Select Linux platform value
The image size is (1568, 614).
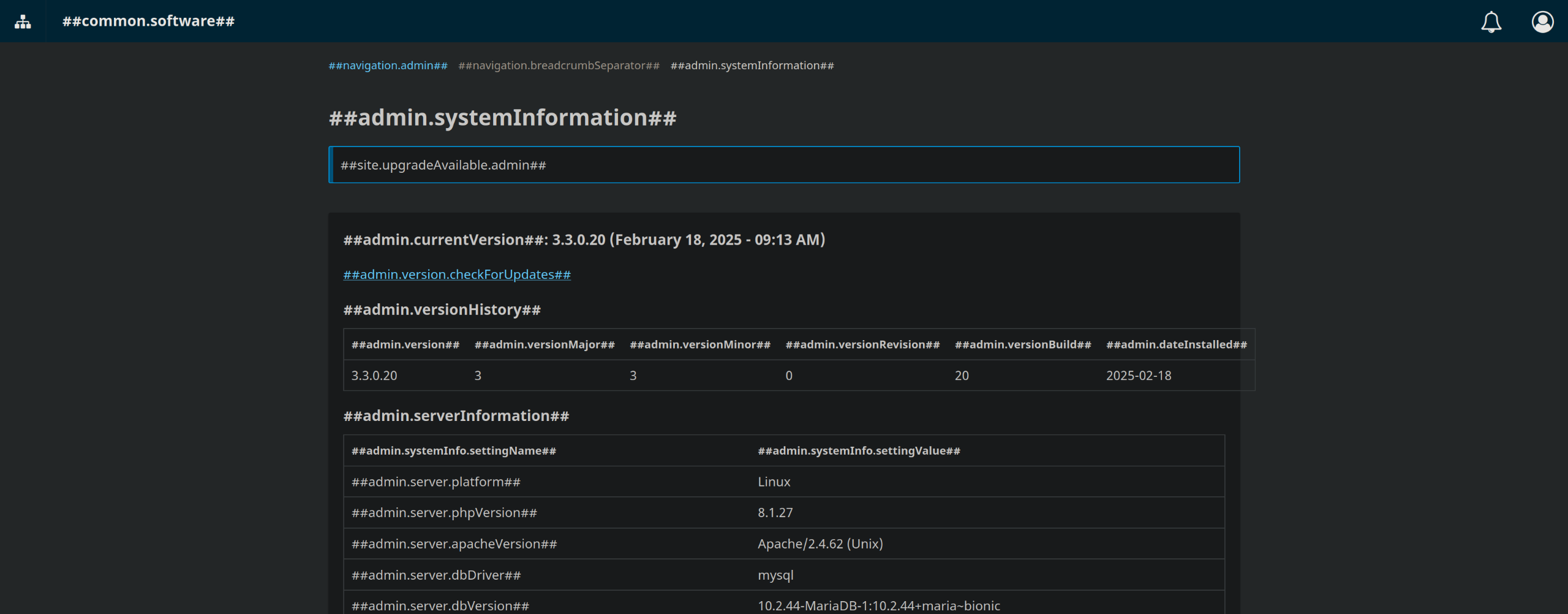pyautogui.click(x=774, y=482)
